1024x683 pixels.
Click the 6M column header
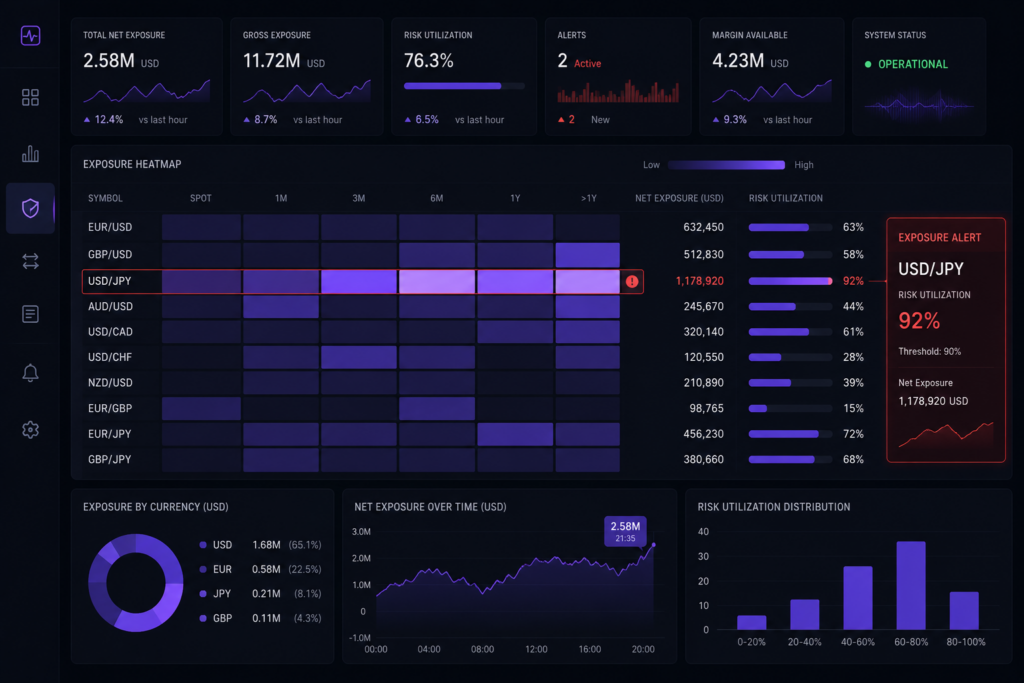click(436, 198)
